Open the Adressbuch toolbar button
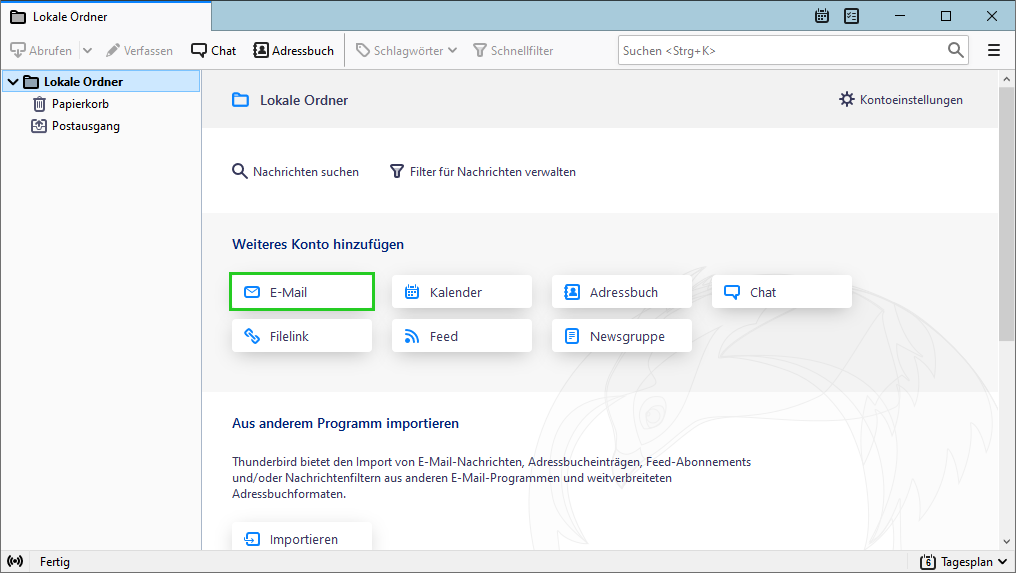Viewport: 1016px width, 573px height. tap(294, 51)
